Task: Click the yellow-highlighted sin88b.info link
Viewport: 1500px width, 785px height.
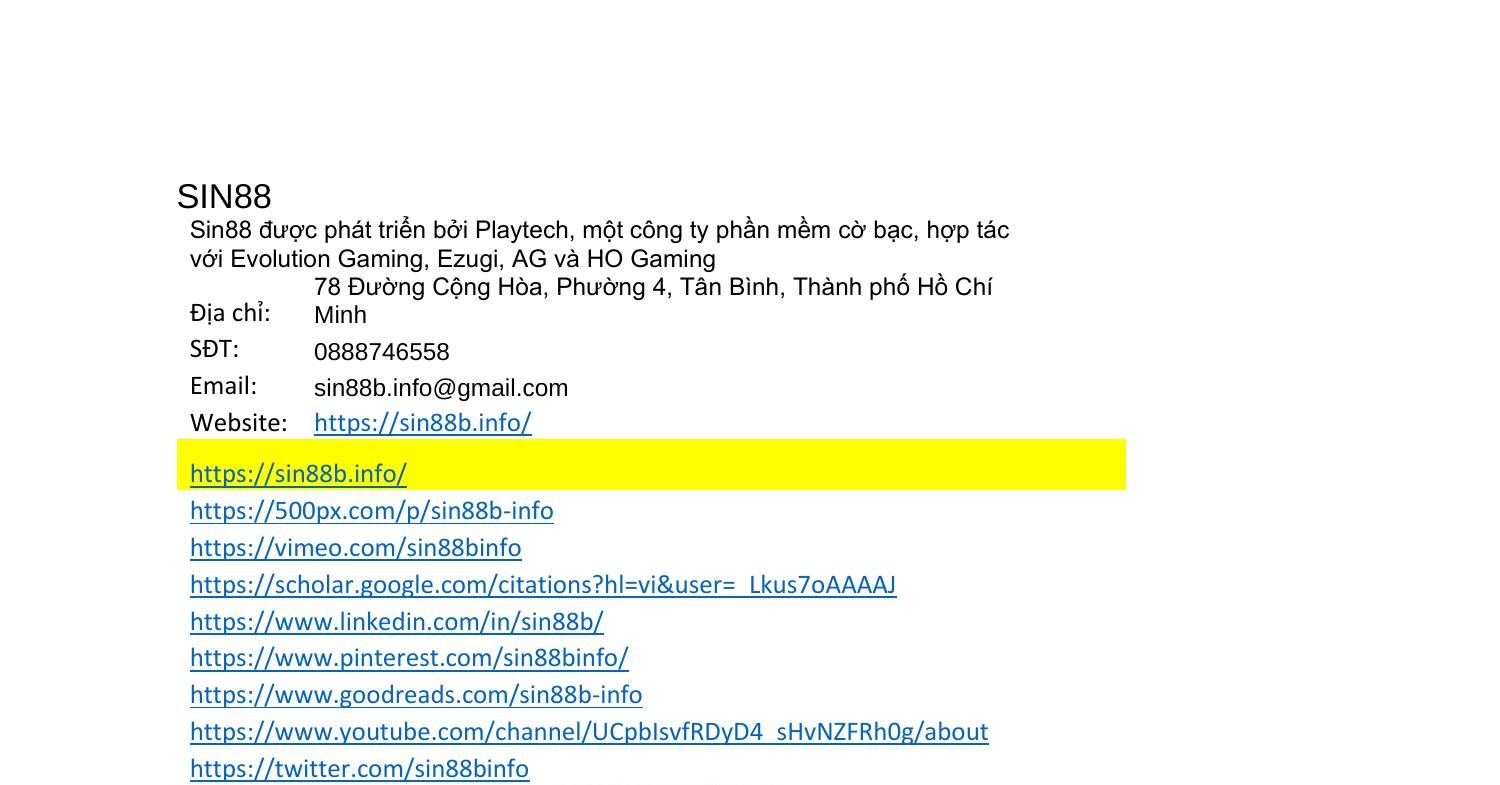Action: (298, 473)
